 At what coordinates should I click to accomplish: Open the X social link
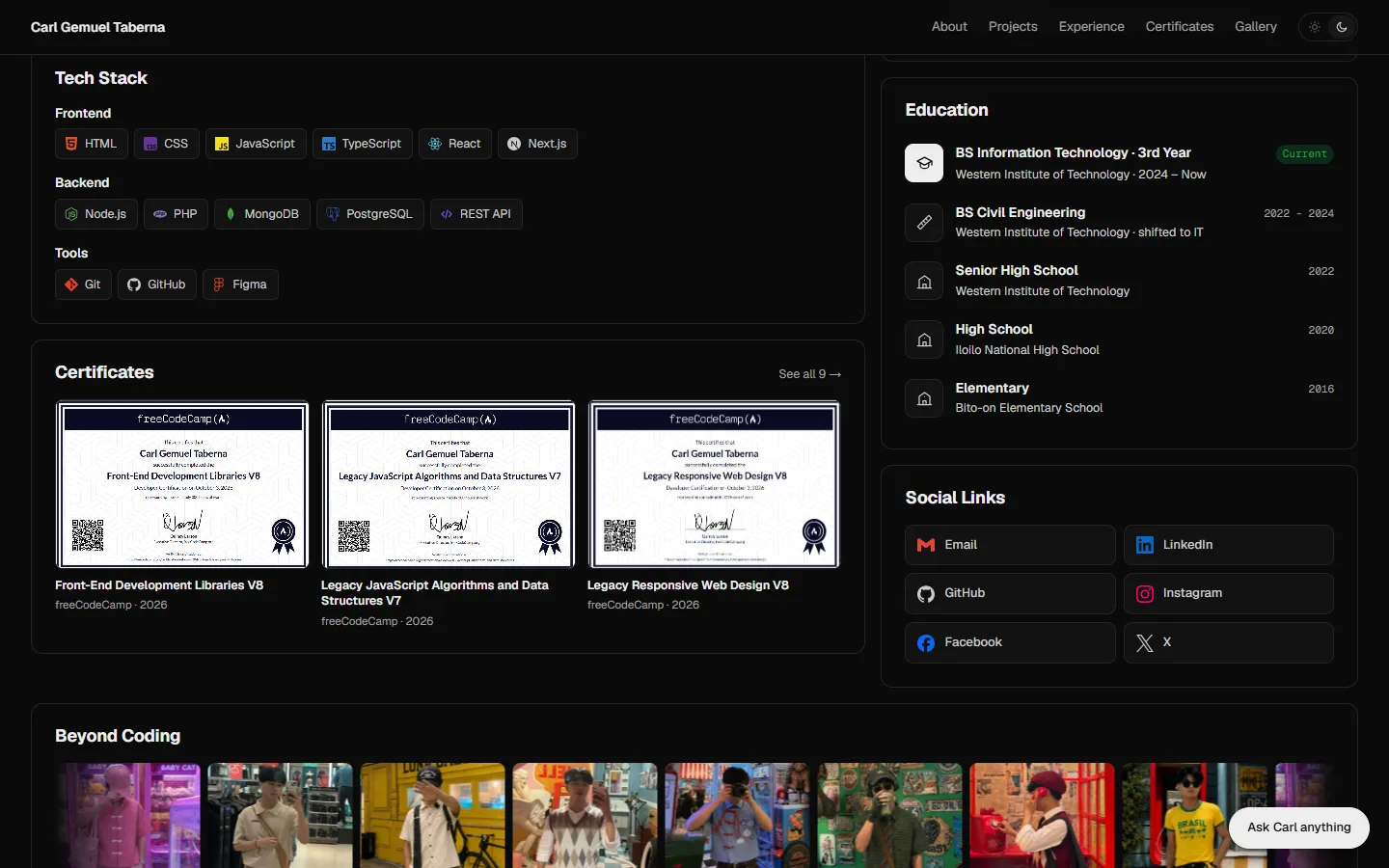pos(1229,642)
